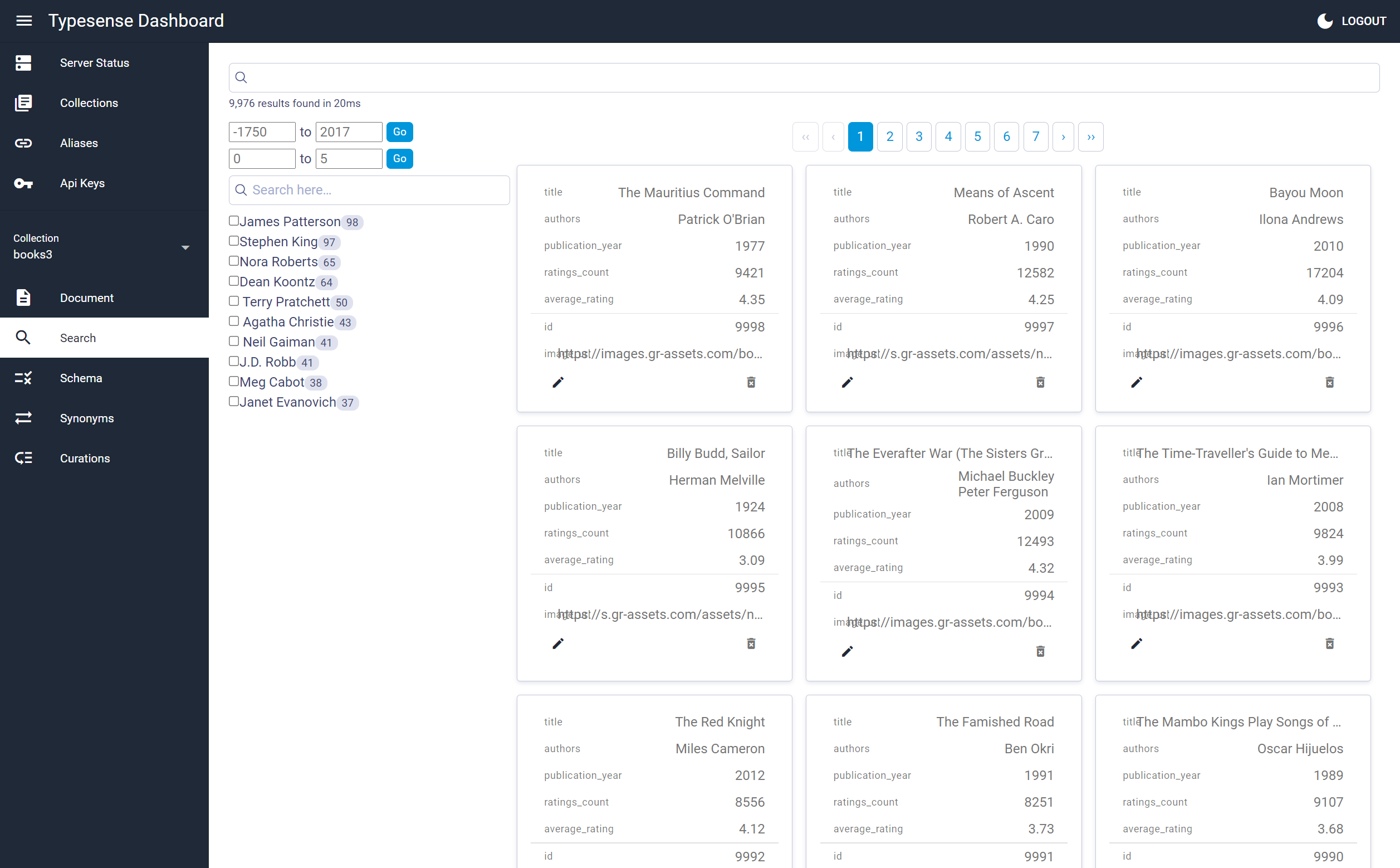The image size is (1400, 868).
Task: Delete Billy Budd, Sailor with trash icon
Action: (751, 643)
